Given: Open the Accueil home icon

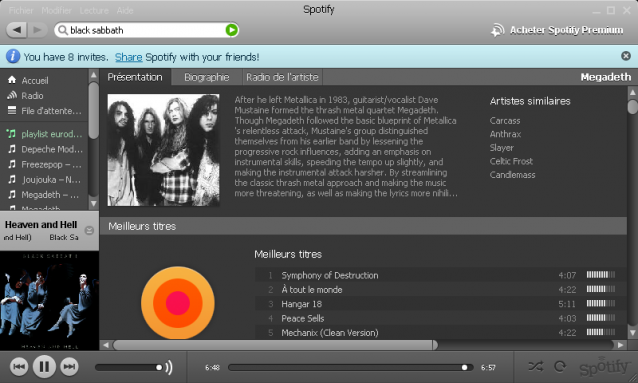Looking at the screenshot, I should pyautogui.click(x=12, y=80).
